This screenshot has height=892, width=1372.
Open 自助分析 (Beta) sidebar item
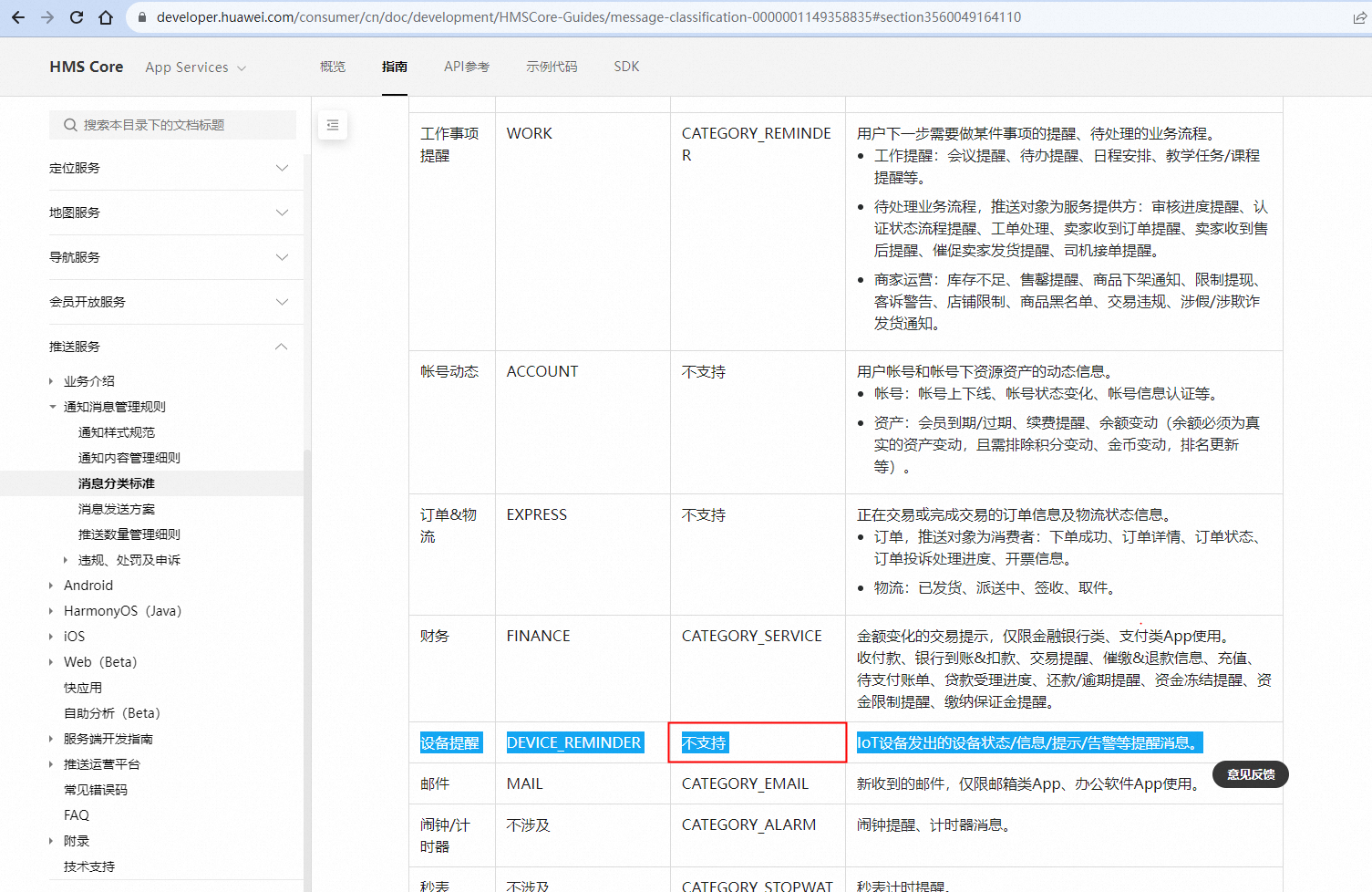[112, 713]
